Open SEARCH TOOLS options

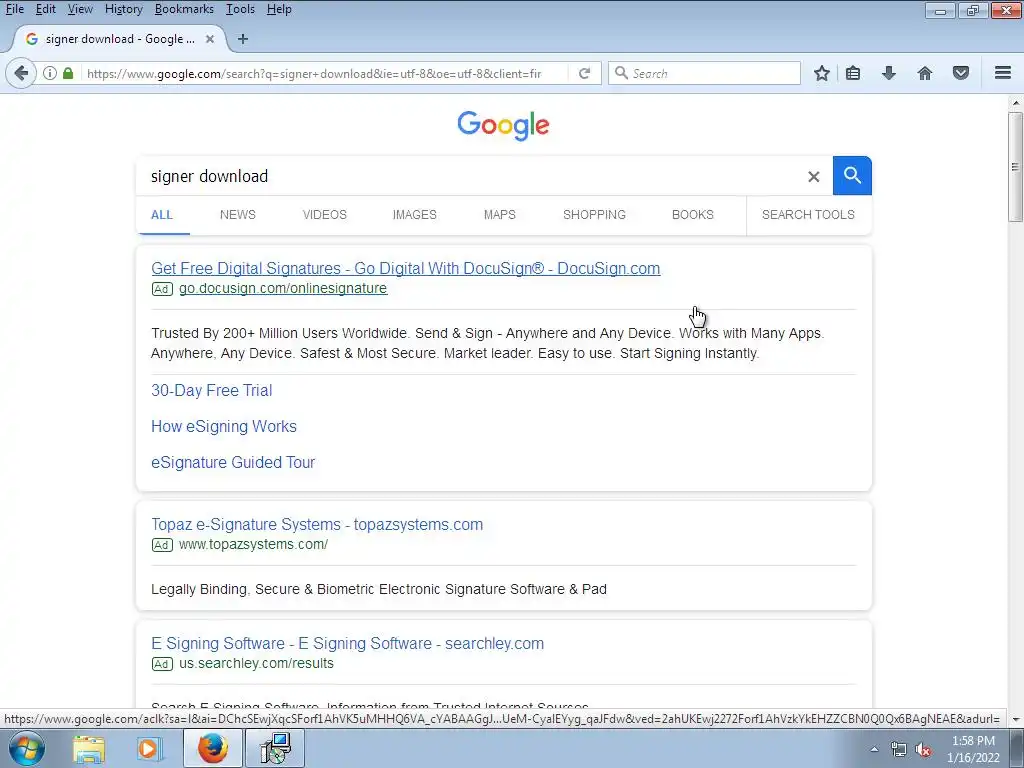pyautogui.click(x=808, y=215)
